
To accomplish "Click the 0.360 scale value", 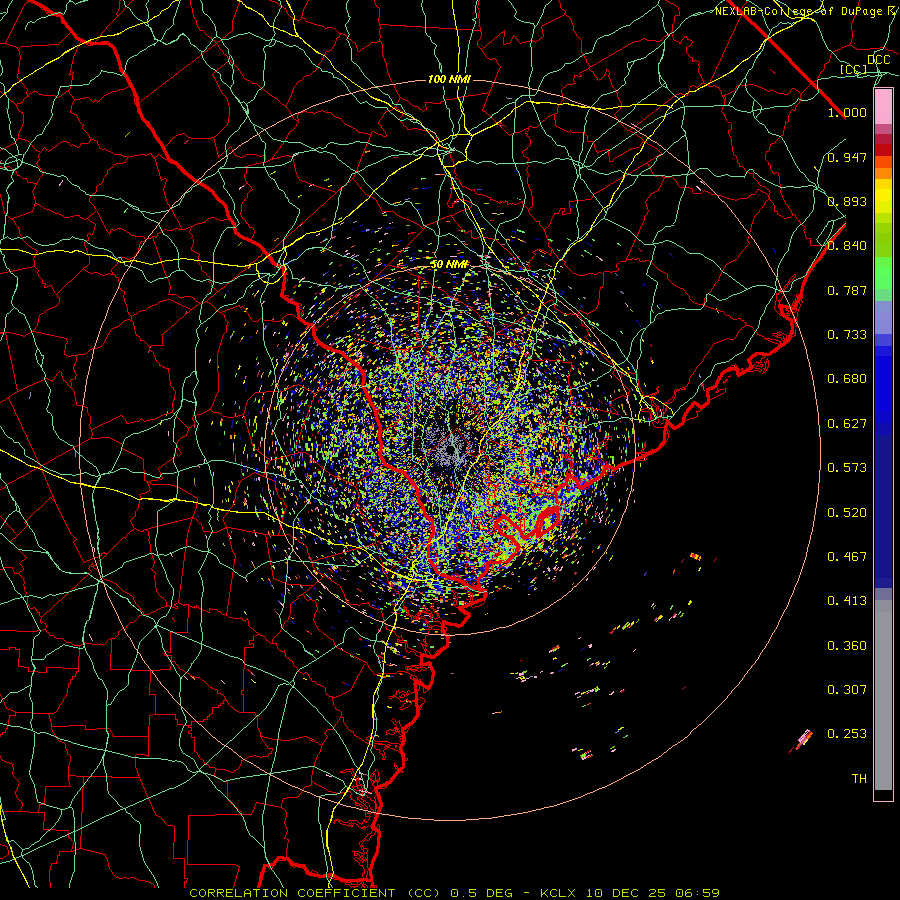I will tap(847, 646).
